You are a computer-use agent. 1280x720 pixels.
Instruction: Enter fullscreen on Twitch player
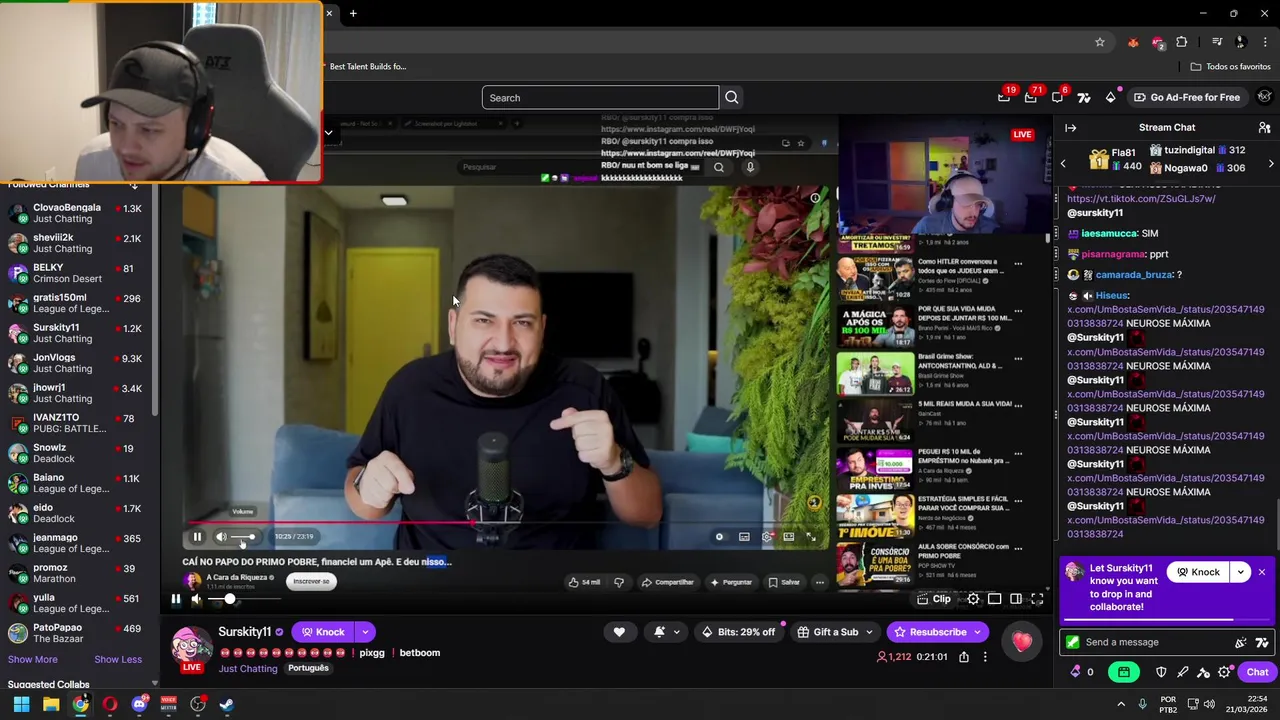pyautogui.click(x=1037, y=599)
